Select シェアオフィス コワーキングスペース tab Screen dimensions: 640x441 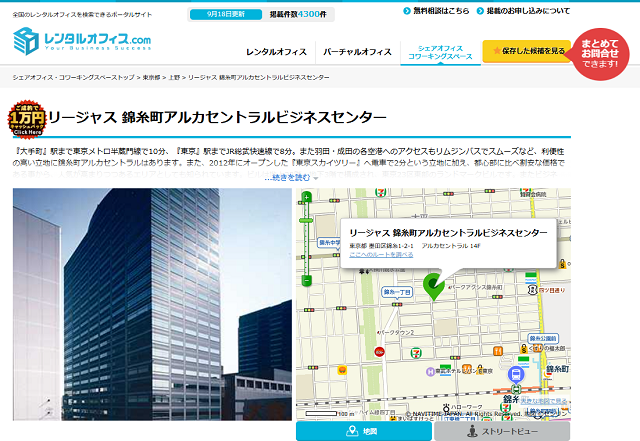pyautogui.click(x=436, y=52)
